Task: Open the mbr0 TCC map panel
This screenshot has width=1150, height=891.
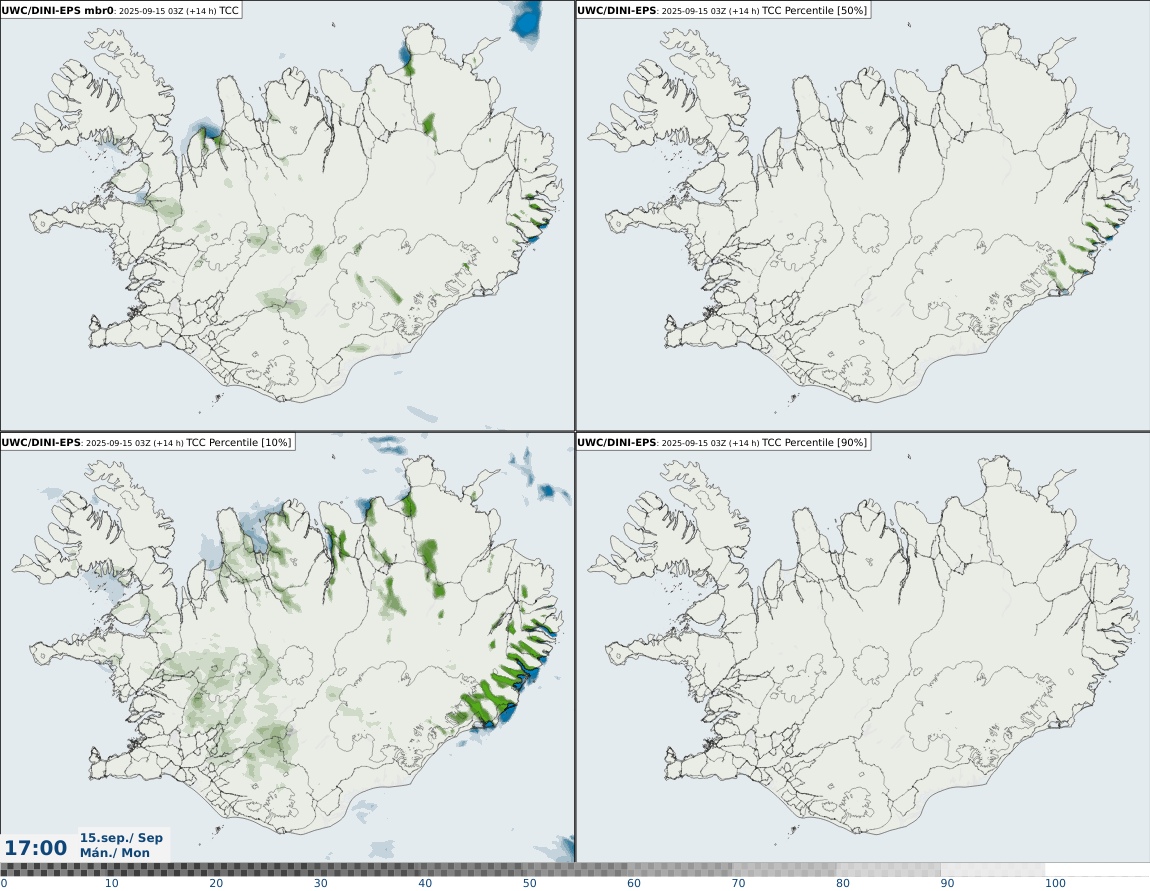Action: click(x=287, y=216)
